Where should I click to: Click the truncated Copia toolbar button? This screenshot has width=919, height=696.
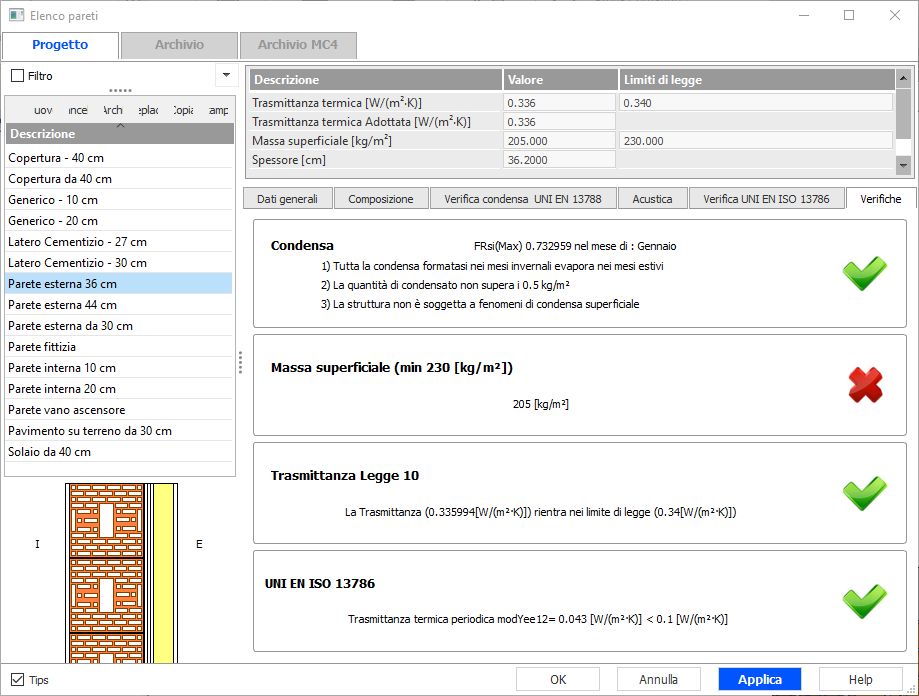[183, 110]
